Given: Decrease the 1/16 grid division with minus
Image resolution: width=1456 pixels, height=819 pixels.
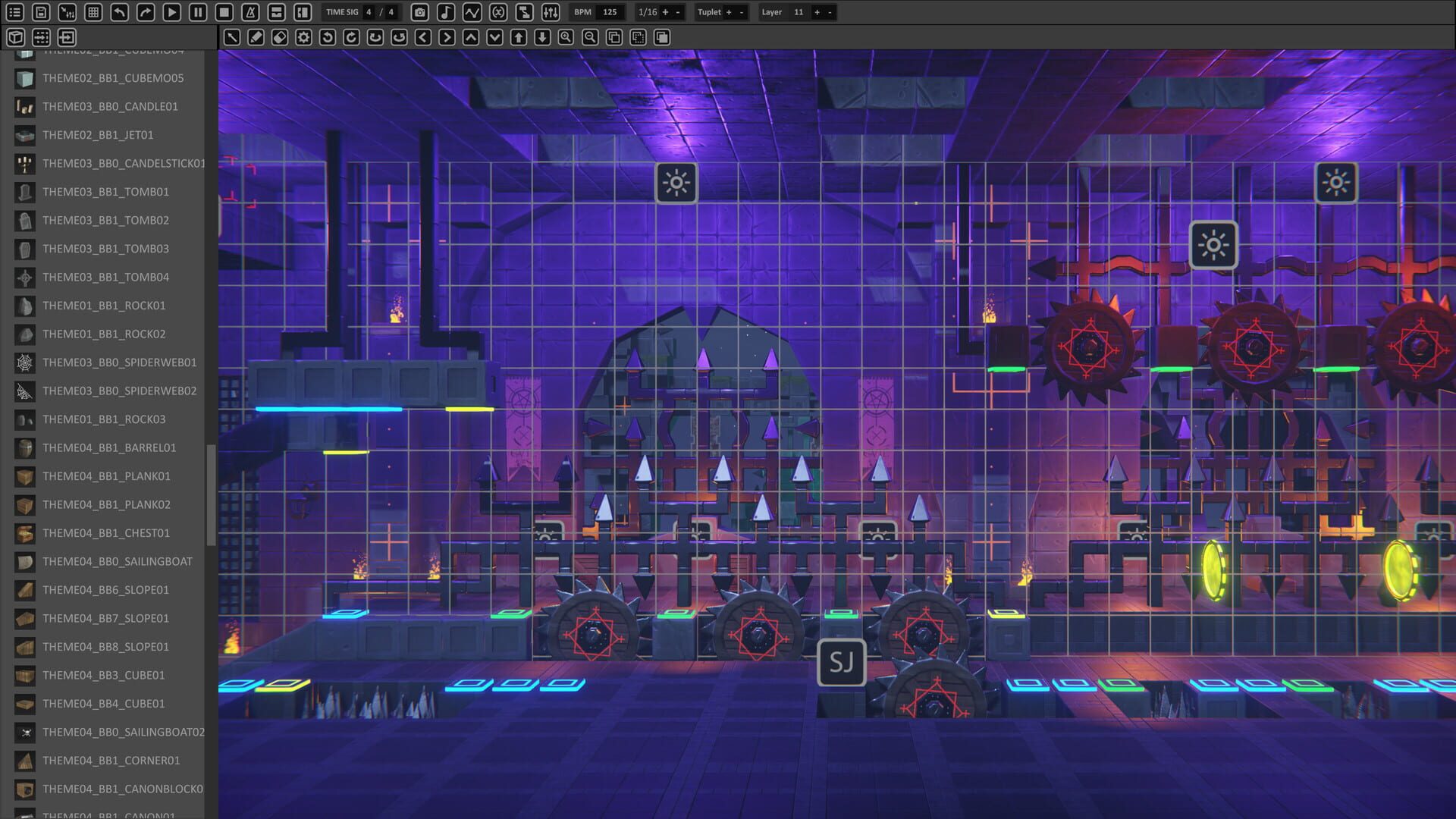Looking at the screenshot, I should tap(678, 12).
